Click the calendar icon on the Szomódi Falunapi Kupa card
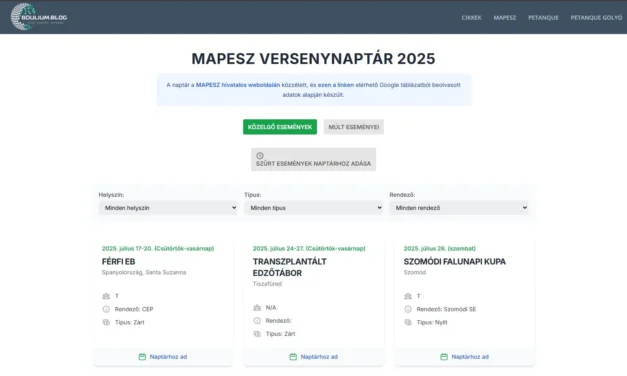This screenshot has width=627, height=376. (444, 357)
